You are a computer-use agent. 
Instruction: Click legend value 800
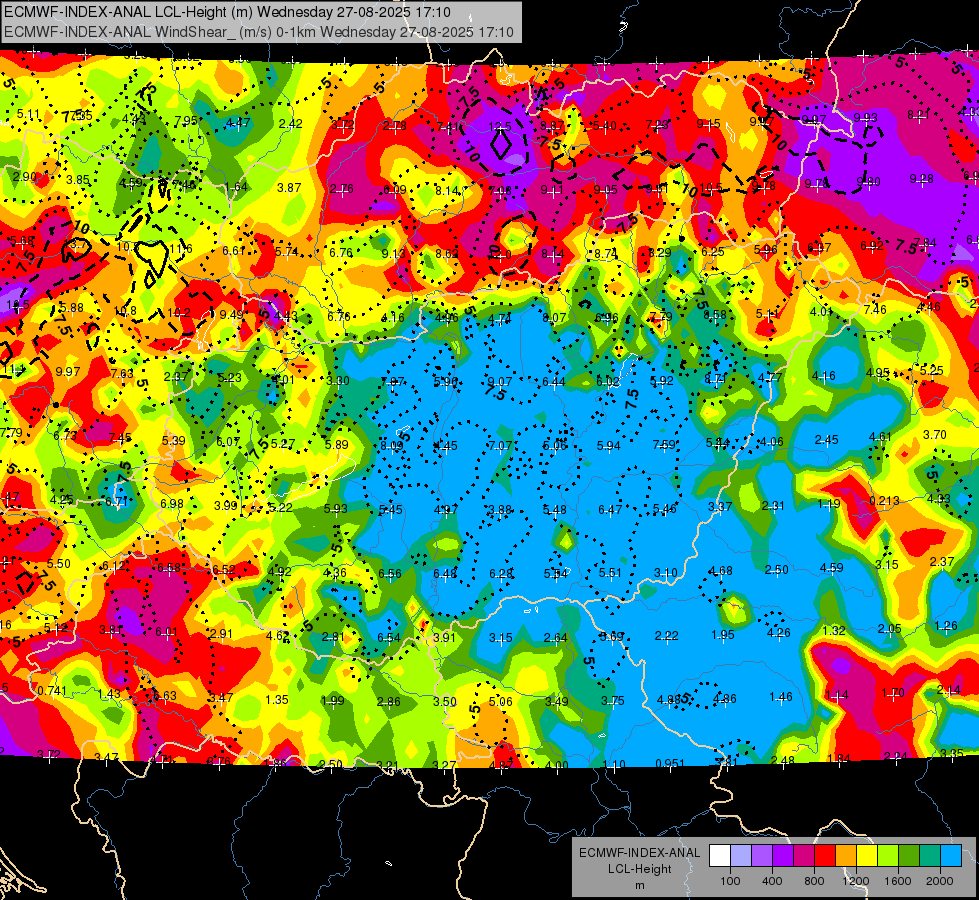click(x=814, y=881)
